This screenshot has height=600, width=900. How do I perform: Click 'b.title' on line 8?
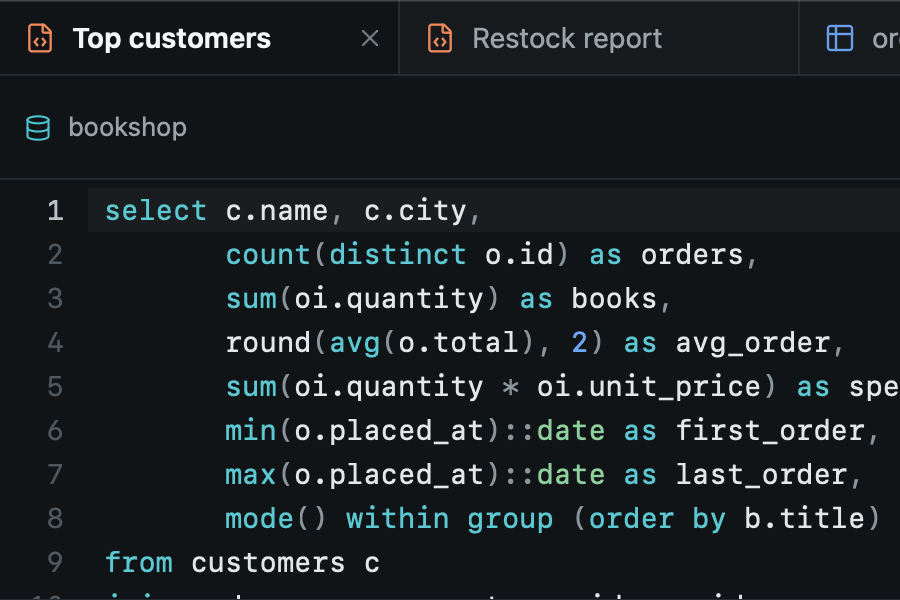[805, 518]
